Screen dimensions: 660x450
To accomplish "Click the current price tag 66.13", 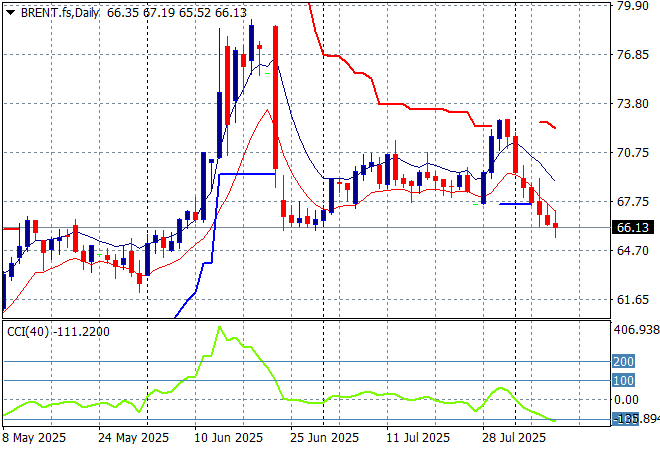I will tap(634, 228).
